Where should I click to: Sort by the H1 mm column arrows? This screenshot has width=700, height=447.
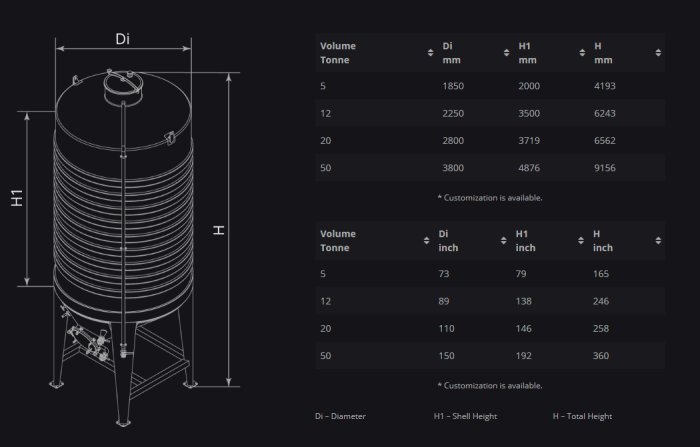click(581, 52)
